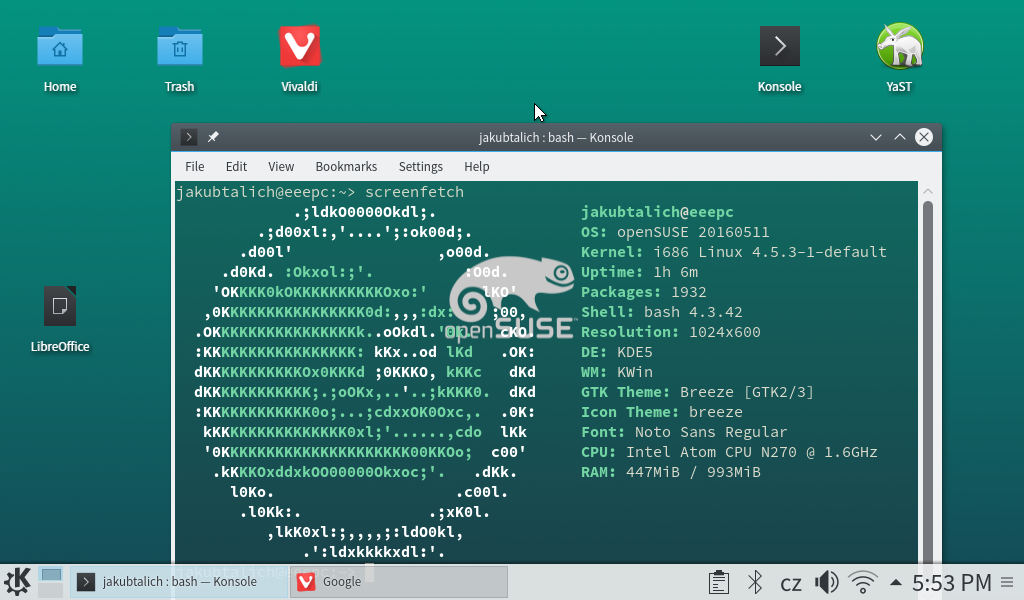Close the Konsole window
Image resolution: width=1024 pixels, height=600 pixels.
[923, 137]
